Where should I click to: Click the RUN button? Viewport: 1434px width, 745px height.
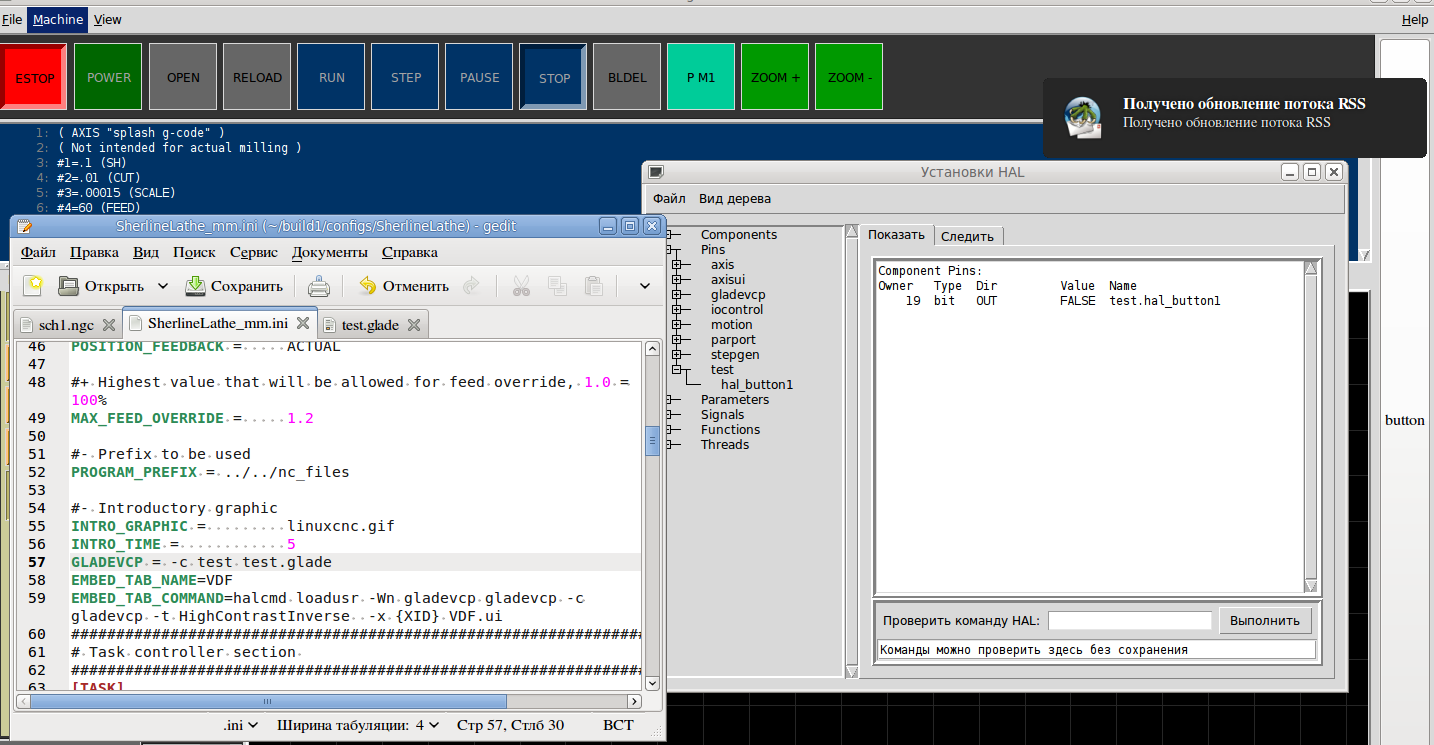tap(331, 77)
